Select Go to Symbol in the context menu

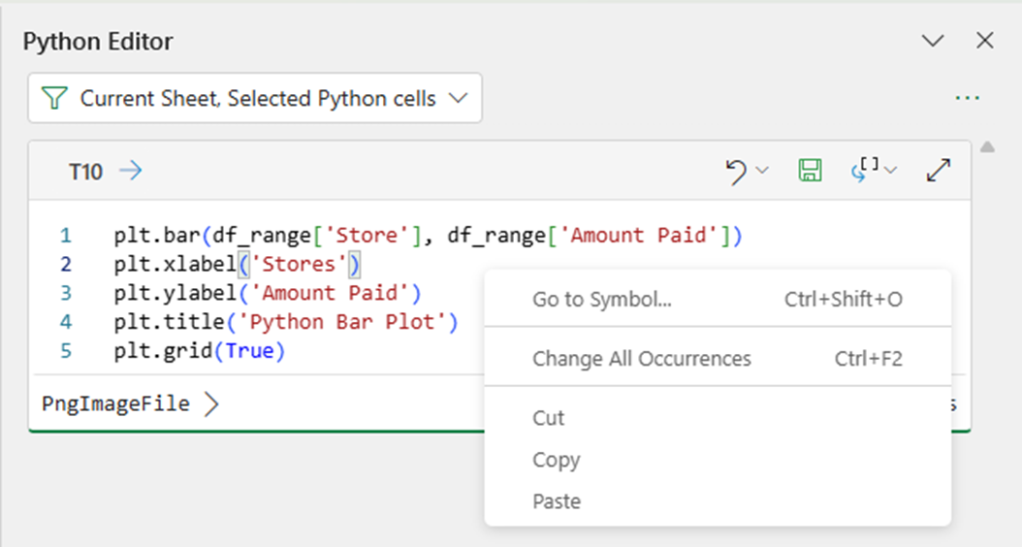602,299
